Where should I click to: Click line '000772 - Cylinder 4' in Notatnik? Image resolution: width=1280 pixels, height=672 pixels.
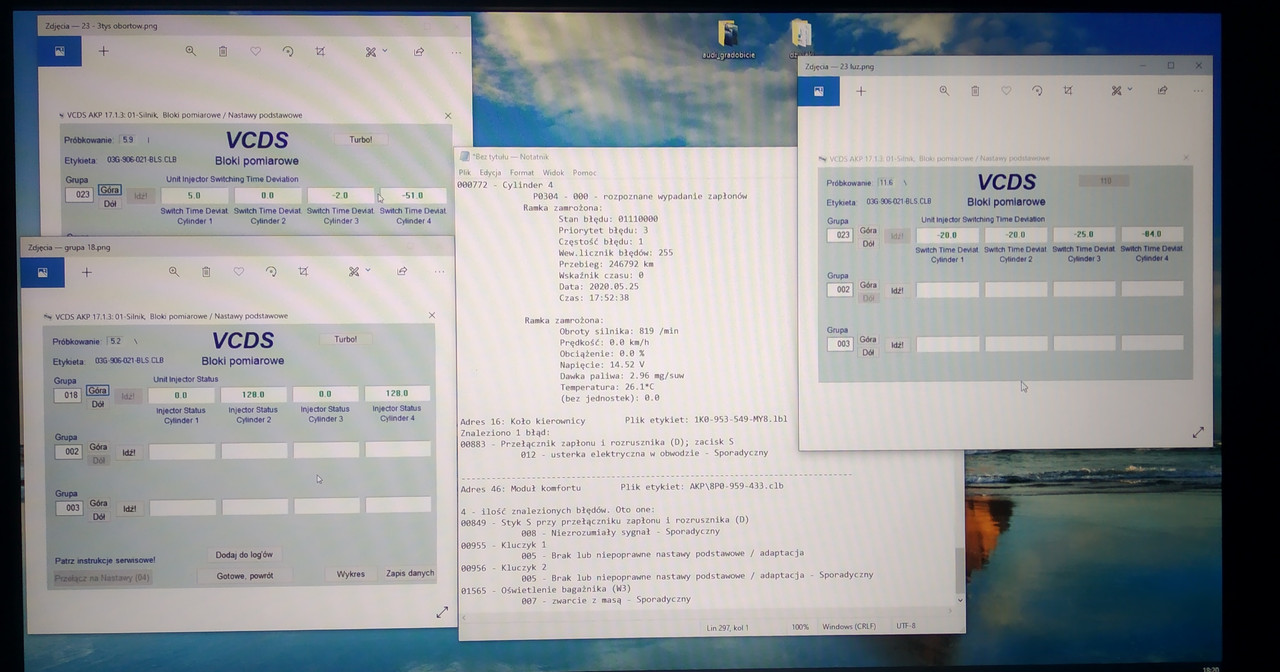[x=505, y=185]
